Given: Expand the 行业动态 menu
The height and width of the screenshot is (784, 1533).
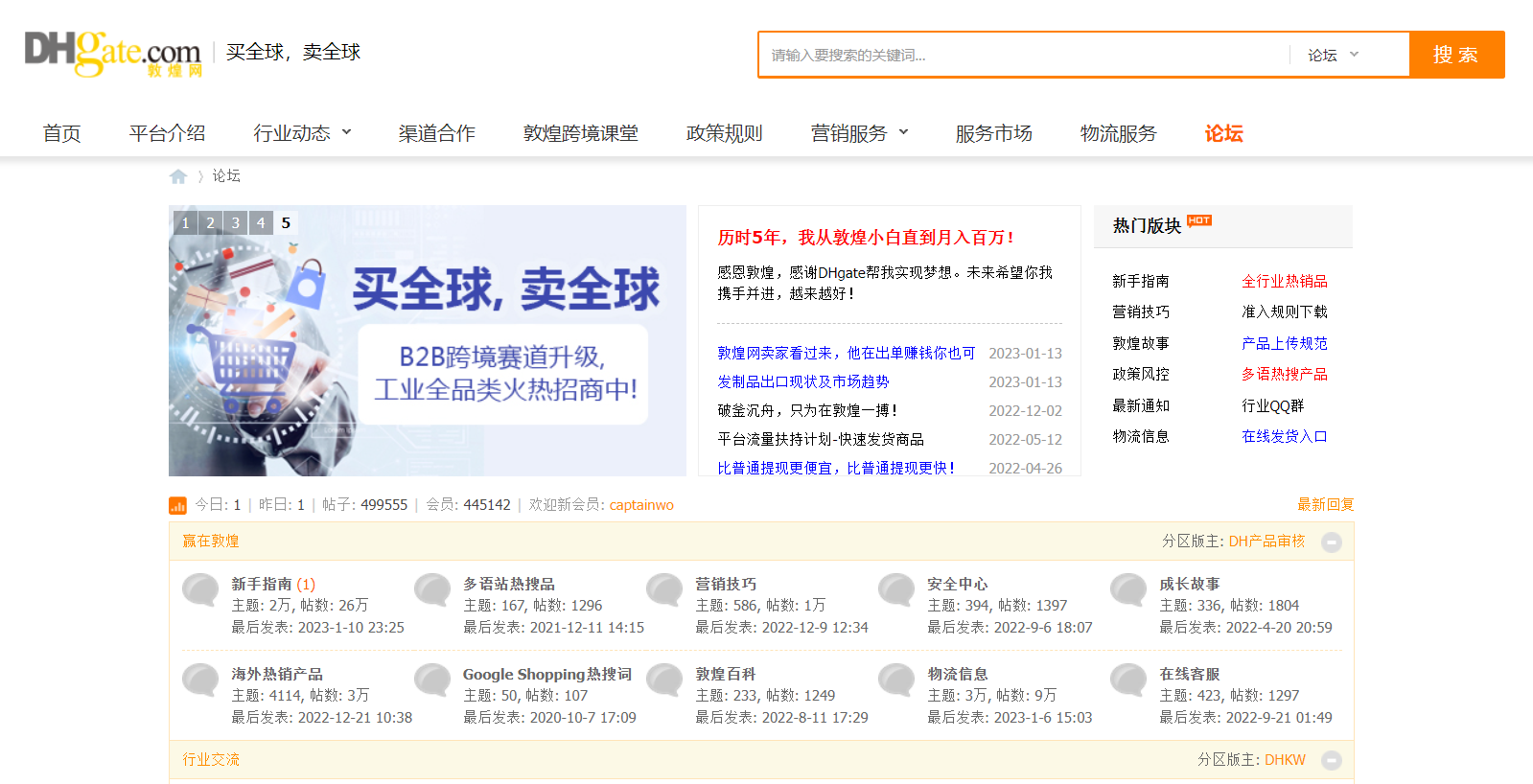Looking at the screenshot, I should (302, 133).
